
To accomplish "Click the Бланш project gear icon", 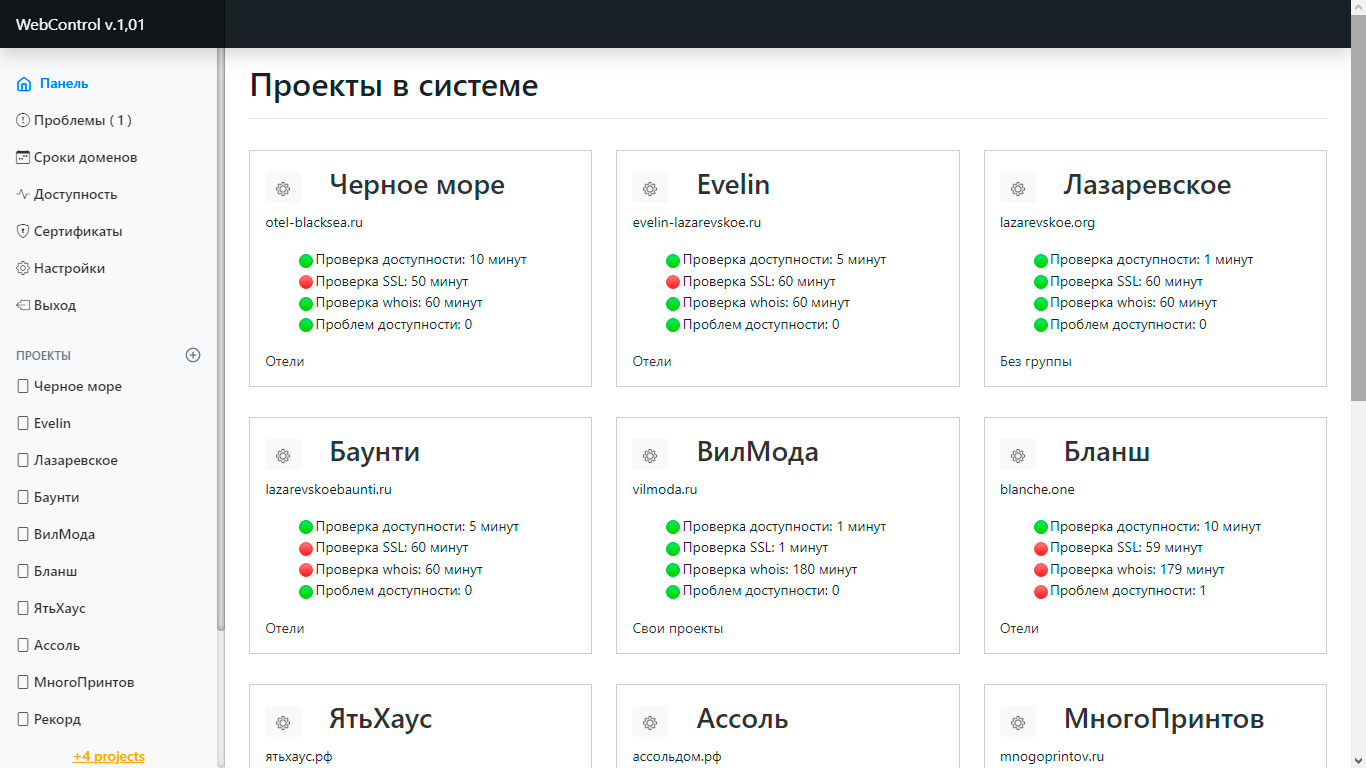I will tap(1018, 455).
